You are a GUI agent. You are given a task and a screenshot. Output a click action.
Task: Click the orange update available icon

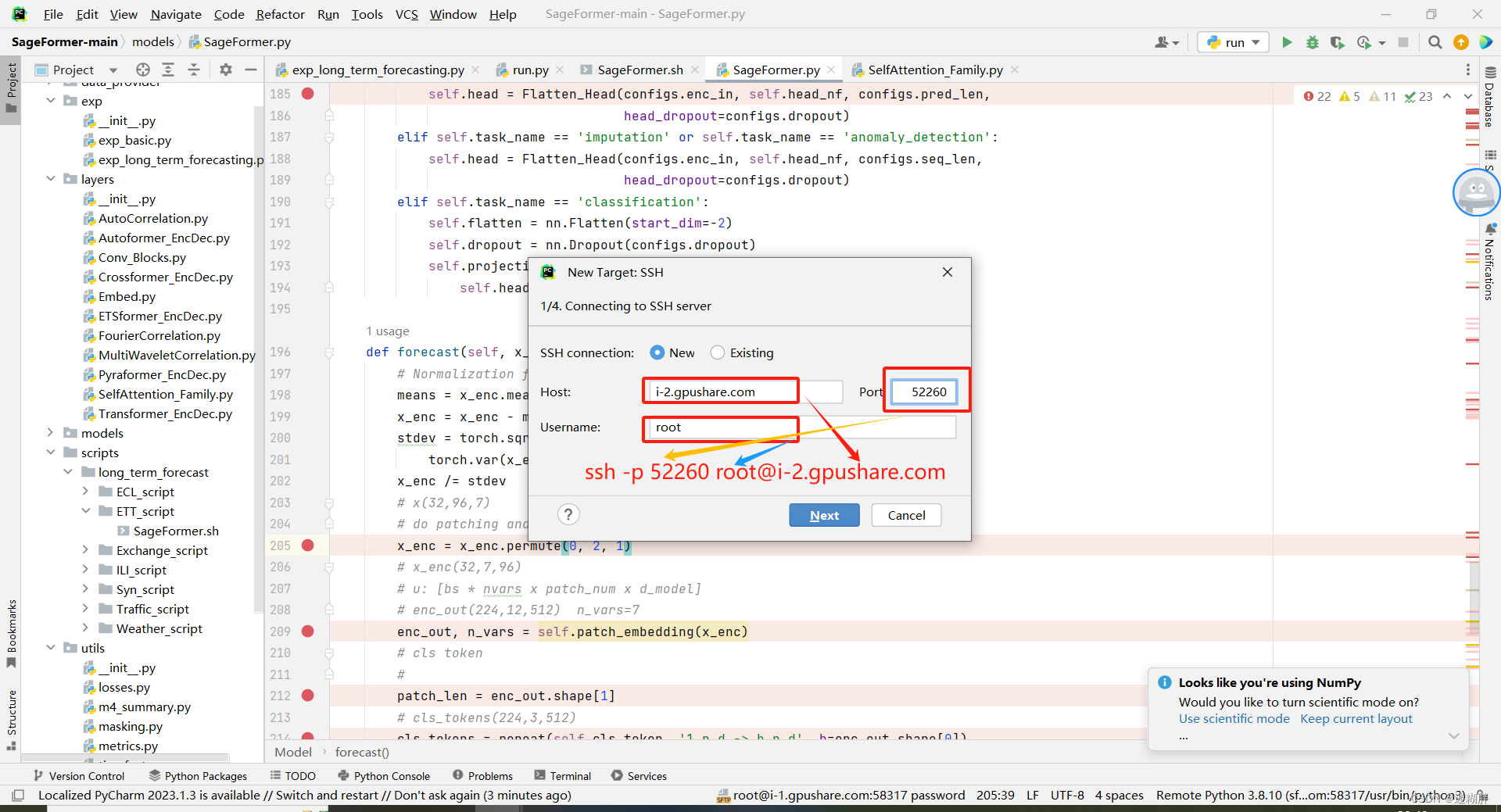pyautogui.click(x=1460, y=42)
